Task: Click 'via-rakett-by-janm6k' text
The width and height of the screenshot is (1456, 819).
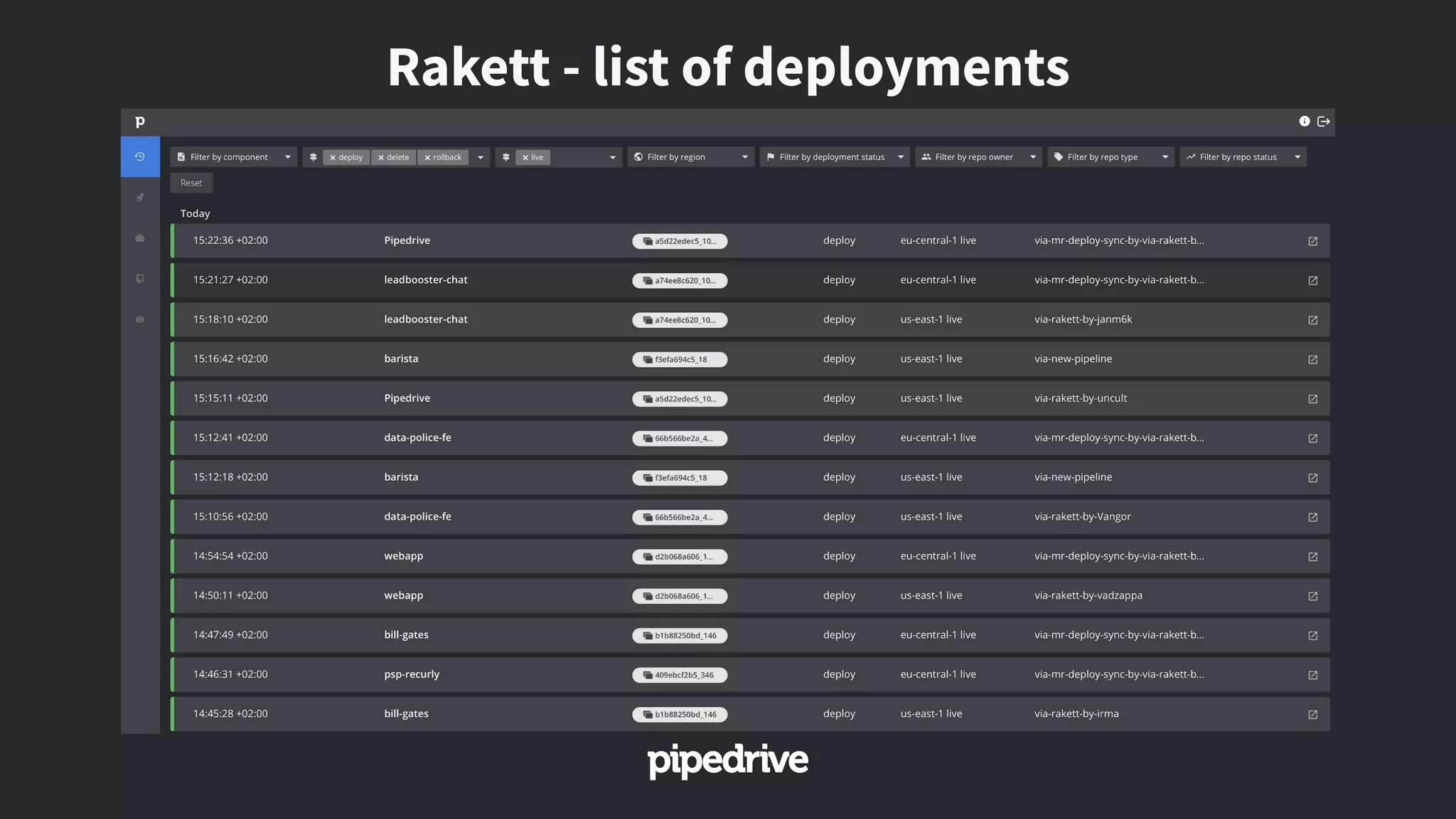Action: (x=1083, y=319)
